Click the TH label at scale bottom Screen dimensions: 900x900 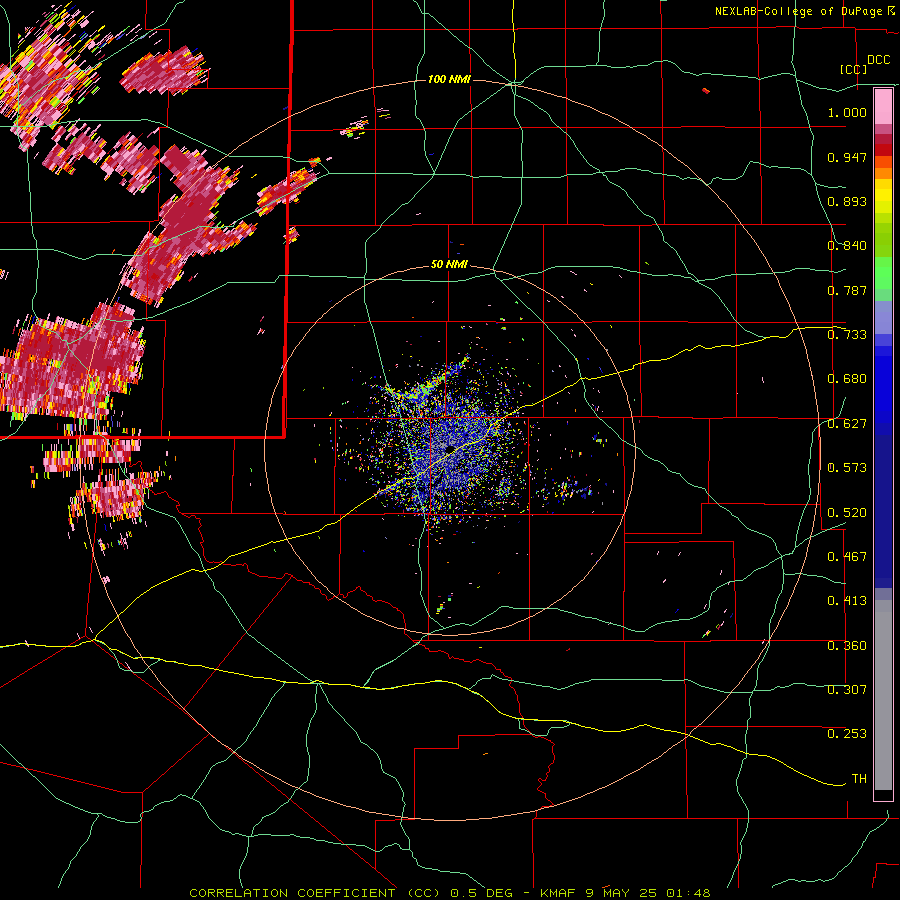[859, 779]
